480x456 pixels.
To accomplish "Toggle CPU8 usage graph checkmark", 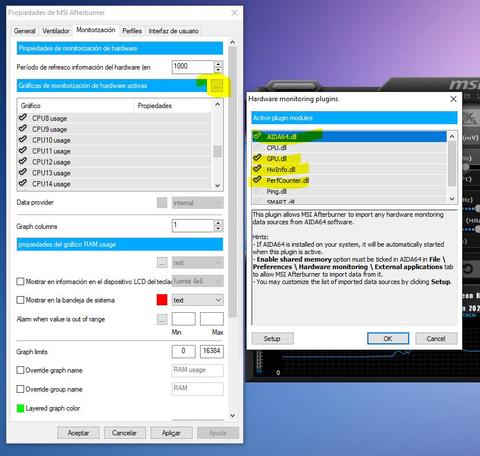I will click(x=23, y=118).
